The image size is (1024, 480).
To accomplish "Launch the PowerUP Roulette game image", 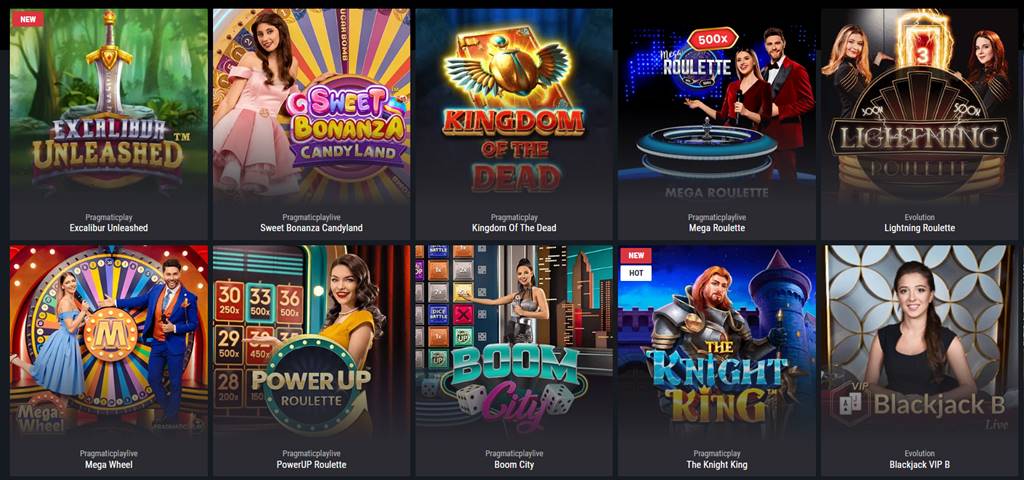I will tap(312, 344).
